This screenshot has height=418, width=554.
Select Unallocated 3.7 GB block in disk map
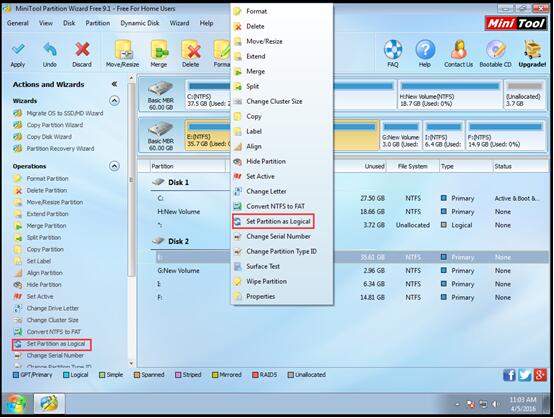coord(524,95)
